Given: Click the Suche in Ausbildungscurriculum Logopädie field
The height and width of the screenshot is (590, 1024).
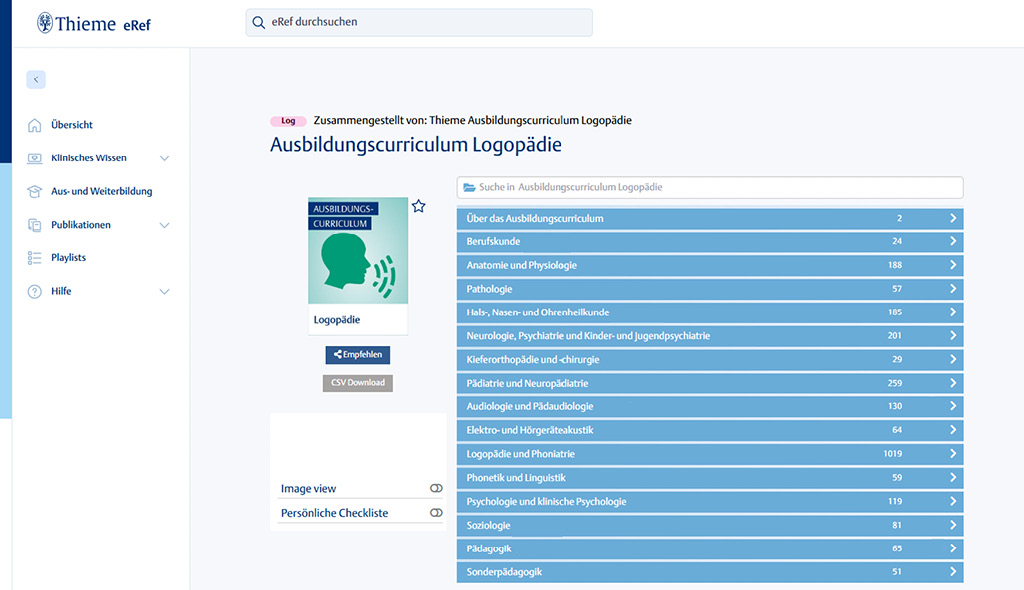Looking at the screenshot, I should pyautogui.click(x=710, y=188).
